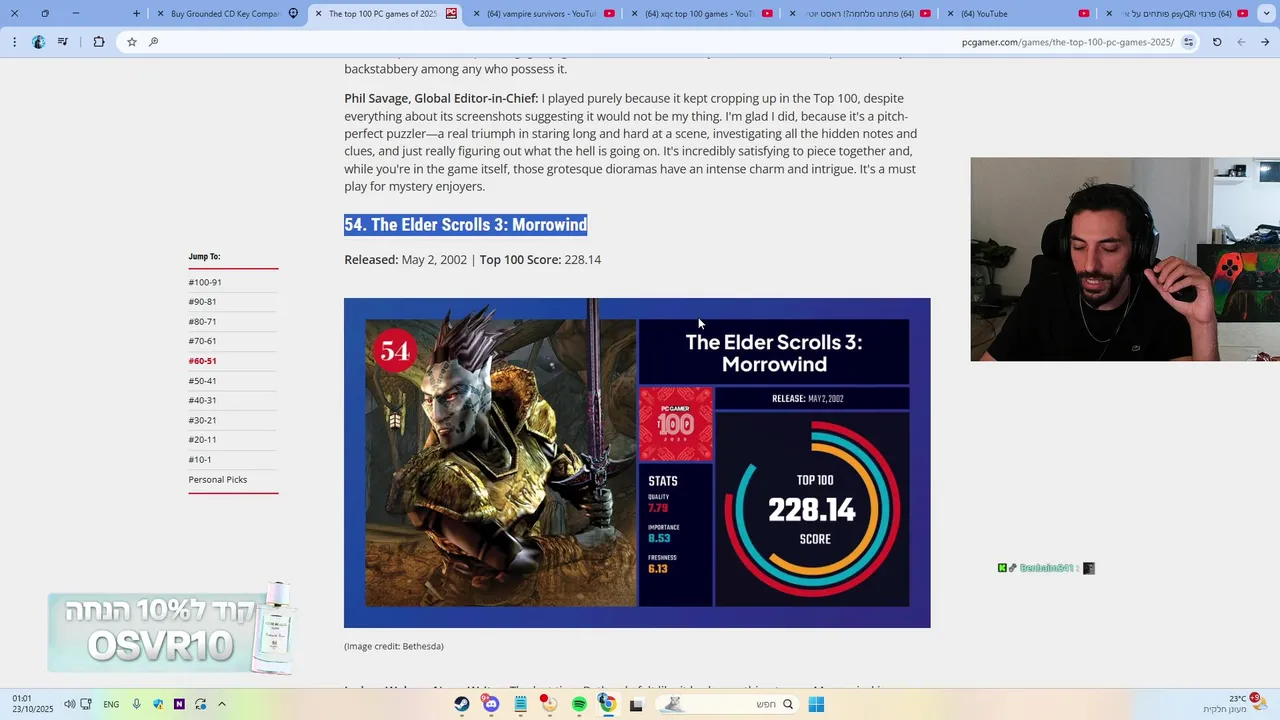Viewport: 1280px width, 720px height.
Task: Show hidden system tray icons
Action: (x=222, y=704)
